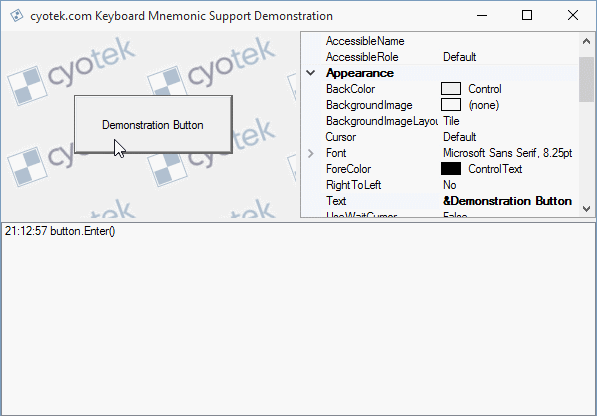Expand the Font property
The height and width of the screenshot is (416, 597).
(311, 153)
